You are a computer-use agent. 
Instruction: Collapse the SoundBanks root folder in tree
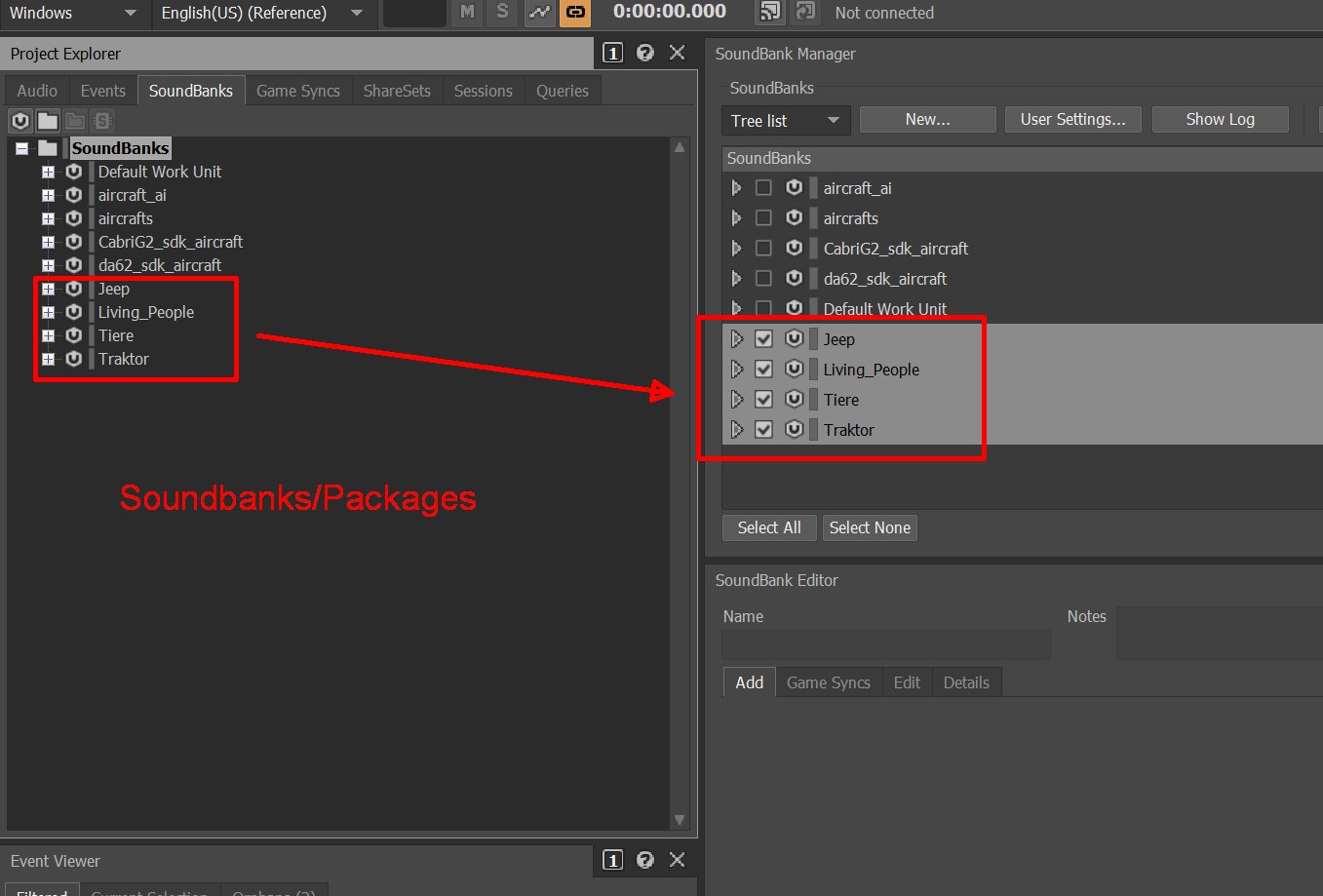21,149
